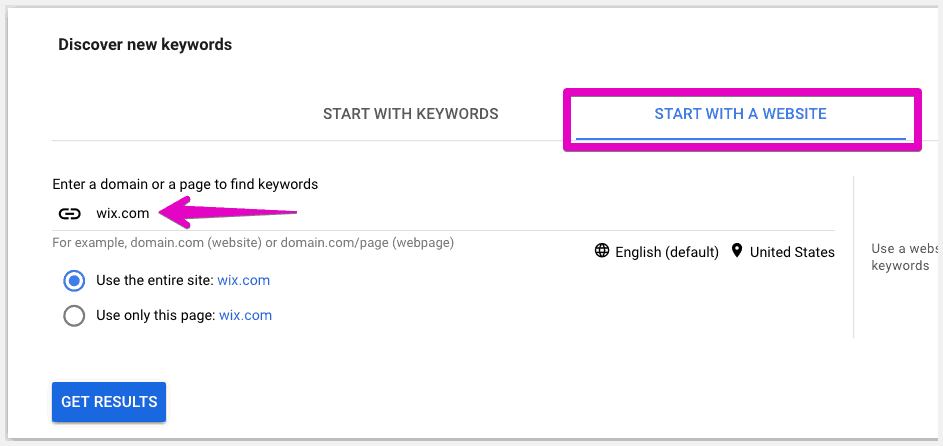The image size is (943, 446).
Task: Click the globe language icon
Action: pos(602,251)
